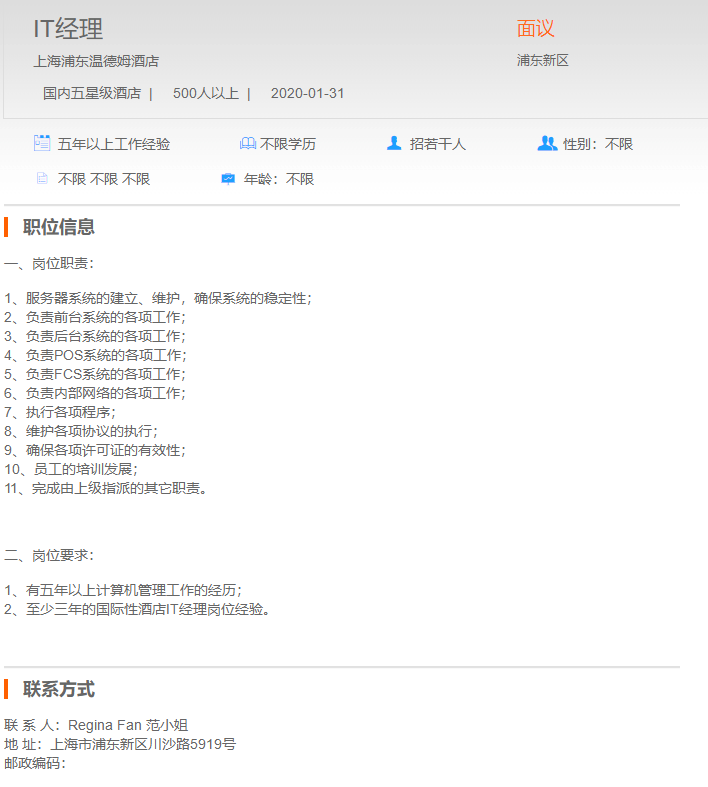
Task: Click the 500人以上 company size tag
Action: [205, 93]
